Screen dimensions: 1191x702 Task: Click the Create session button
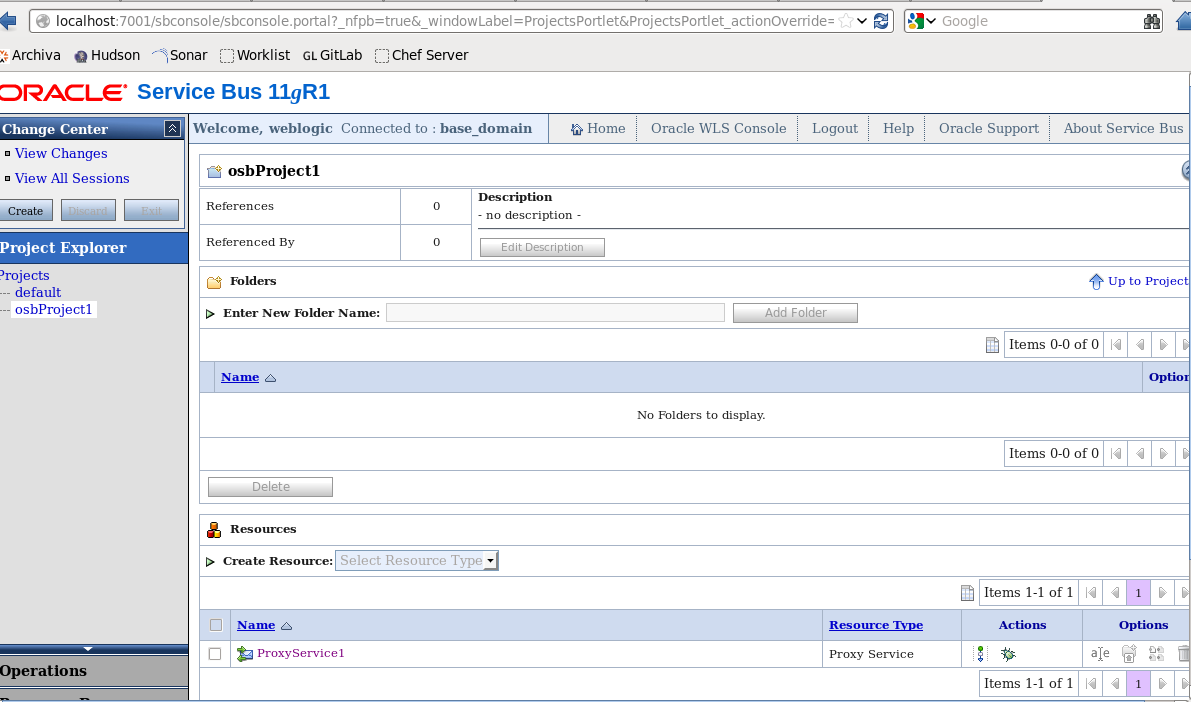coord(26,211)
